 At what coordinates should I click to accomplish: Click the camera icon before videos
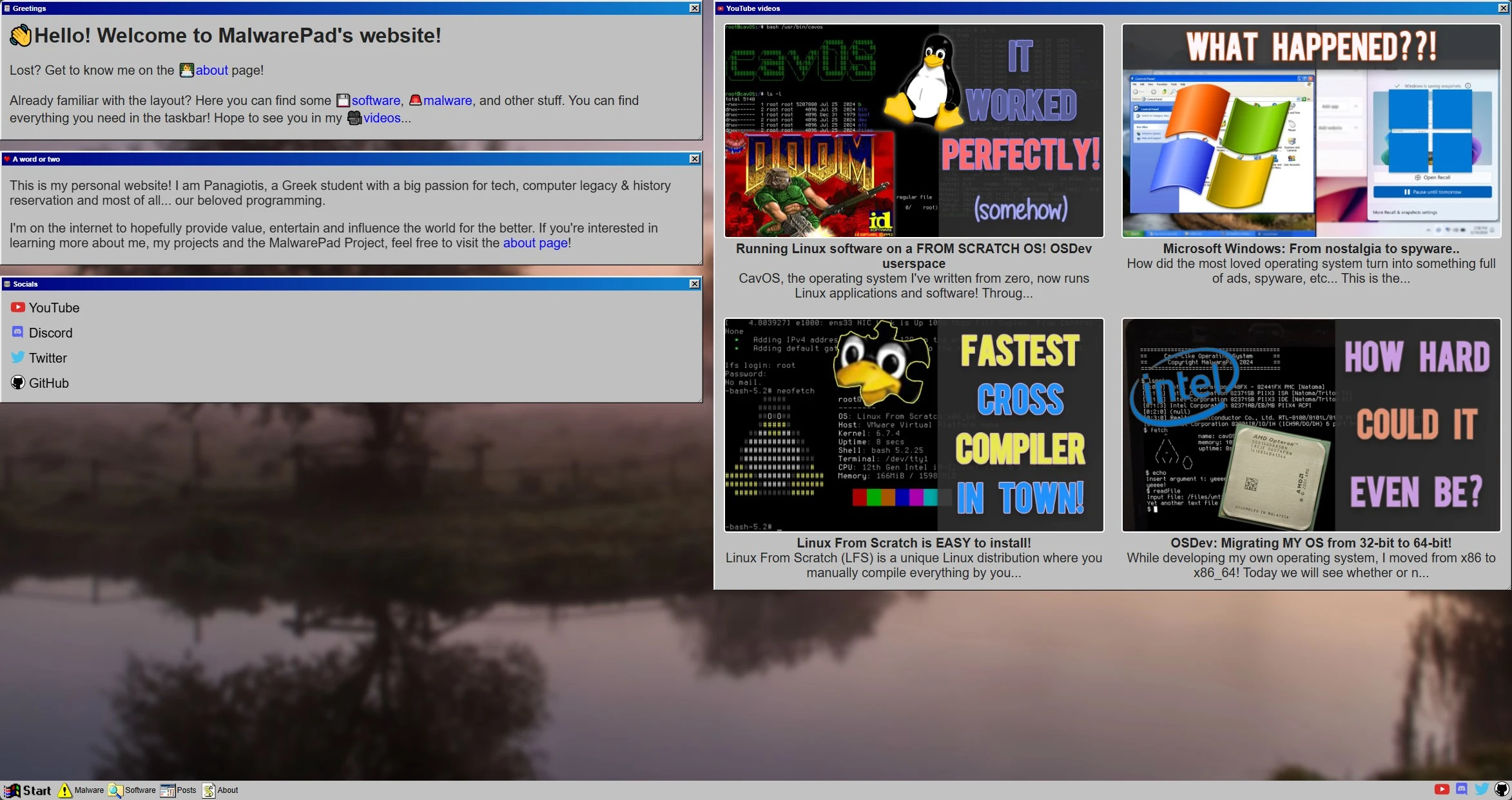(x=354, y=118)
